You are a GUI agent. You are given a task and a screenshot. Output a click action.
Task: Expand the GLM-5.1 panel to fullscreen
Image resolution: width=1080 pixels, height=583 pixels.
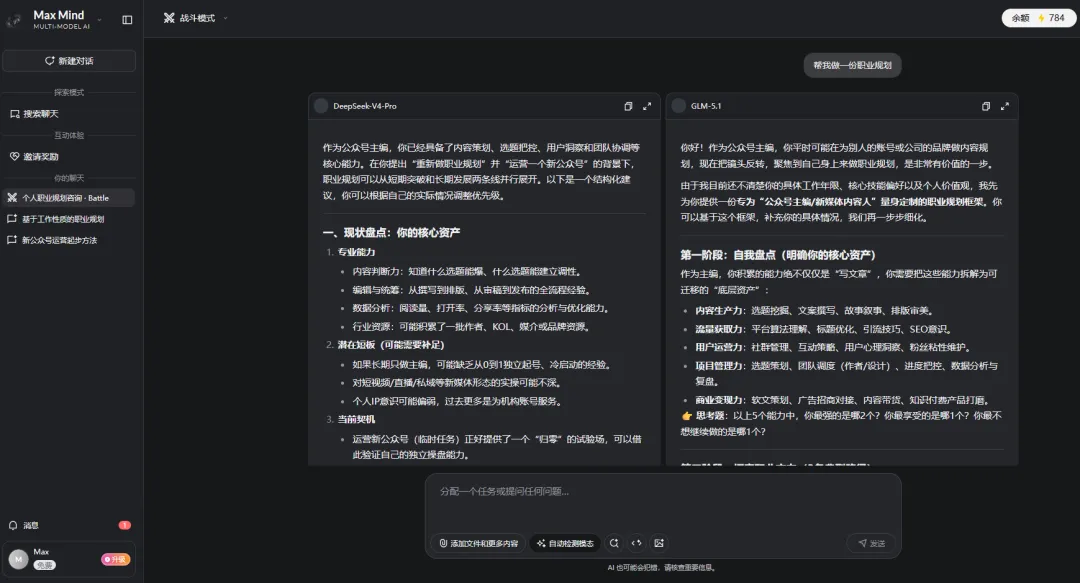(1005, 106)
